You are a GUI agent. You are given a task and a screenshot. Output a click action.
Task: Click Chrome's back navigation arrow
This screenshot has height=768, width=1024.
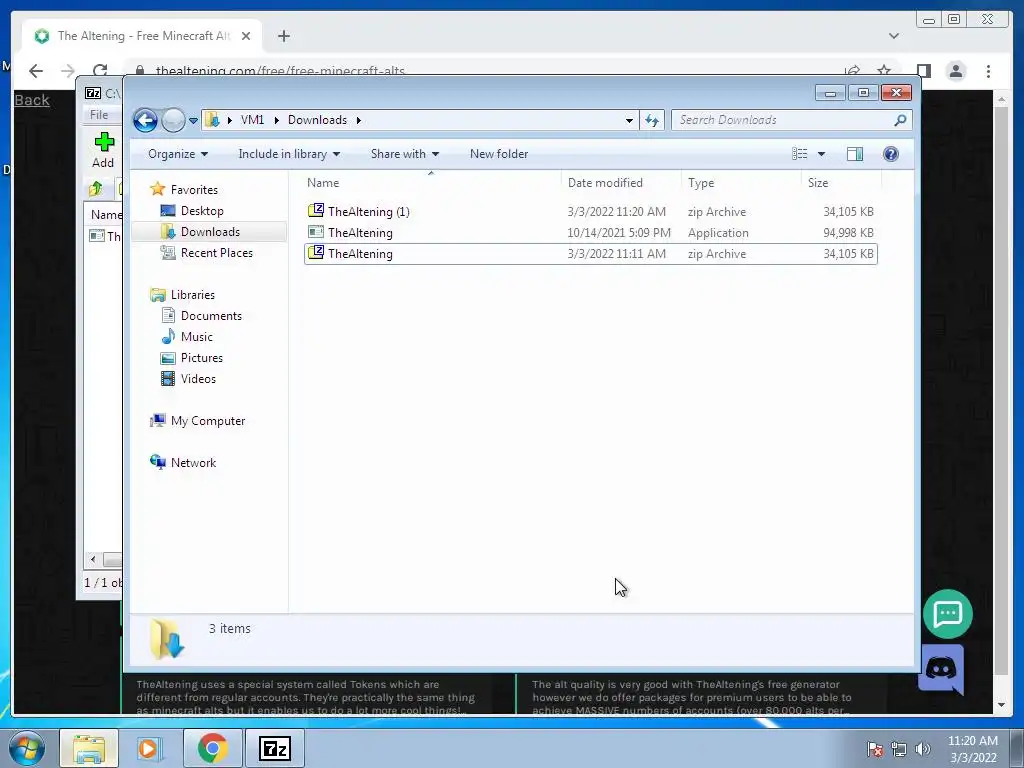[x=36, y=71]
